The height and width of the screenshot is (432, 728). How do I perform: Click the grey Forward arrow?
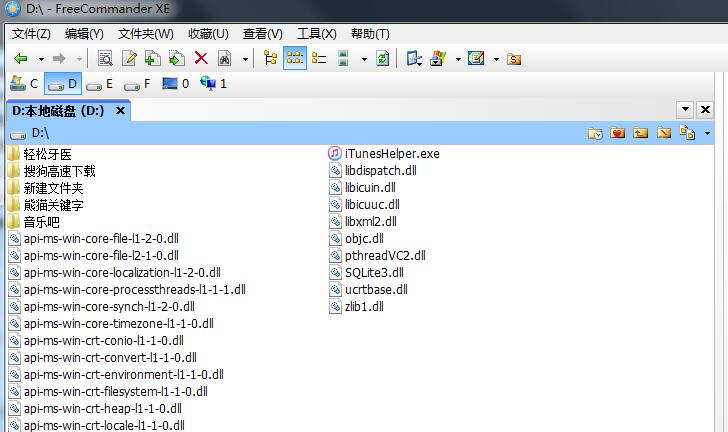(x=59, y=59)
